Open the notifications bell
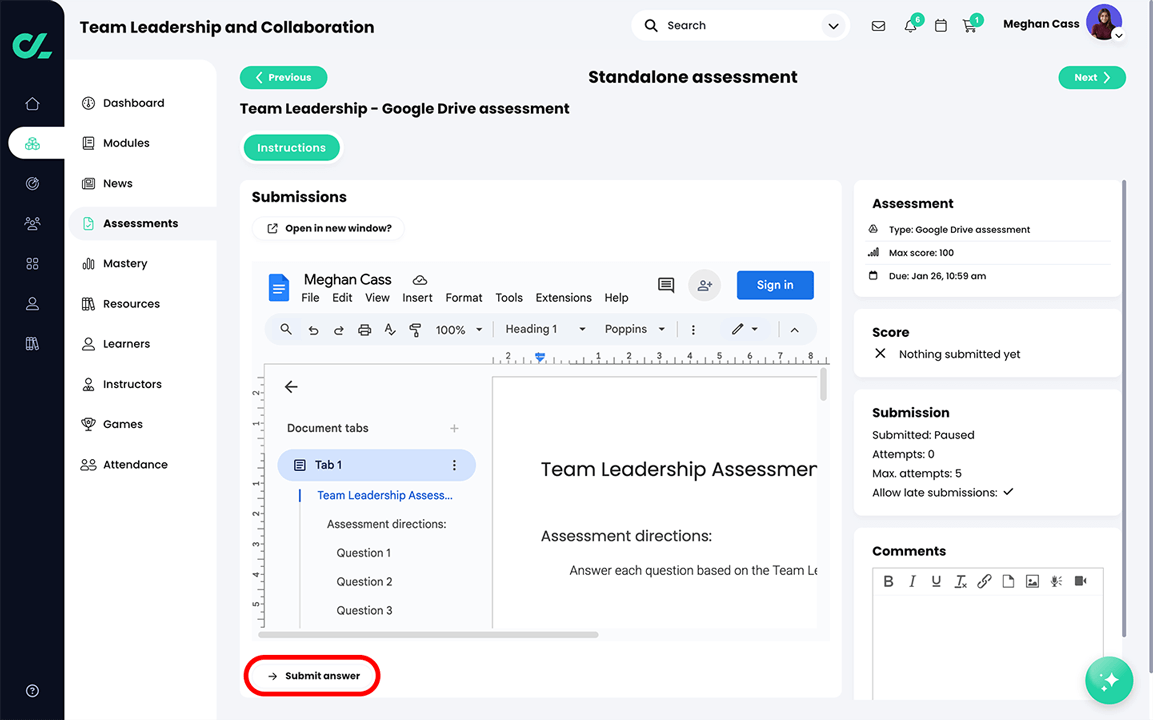The width and height of the screenshot is (1153, 720). click(909, 25)
